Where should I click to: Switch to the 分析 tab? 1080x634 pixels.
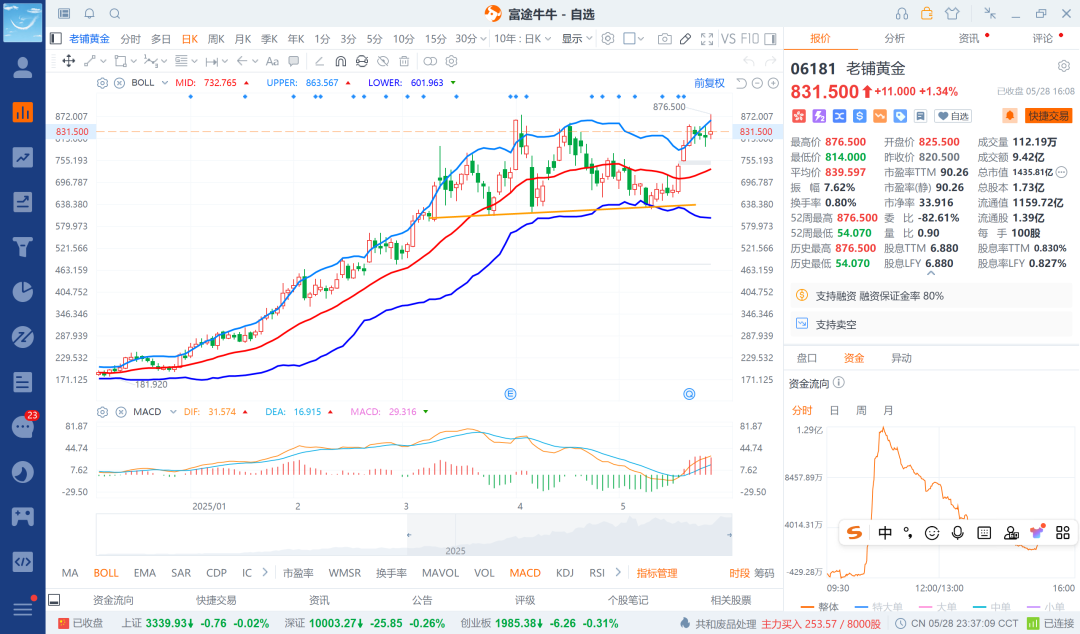(x=895, y=39)
